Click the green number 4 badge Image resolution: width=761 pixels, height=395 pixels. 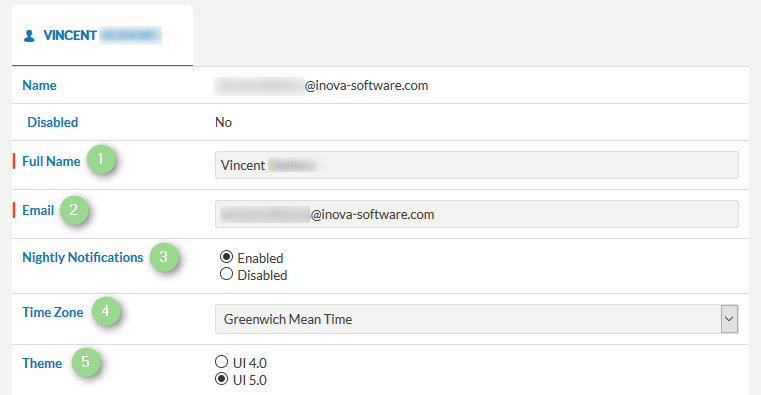coord(106,311)
